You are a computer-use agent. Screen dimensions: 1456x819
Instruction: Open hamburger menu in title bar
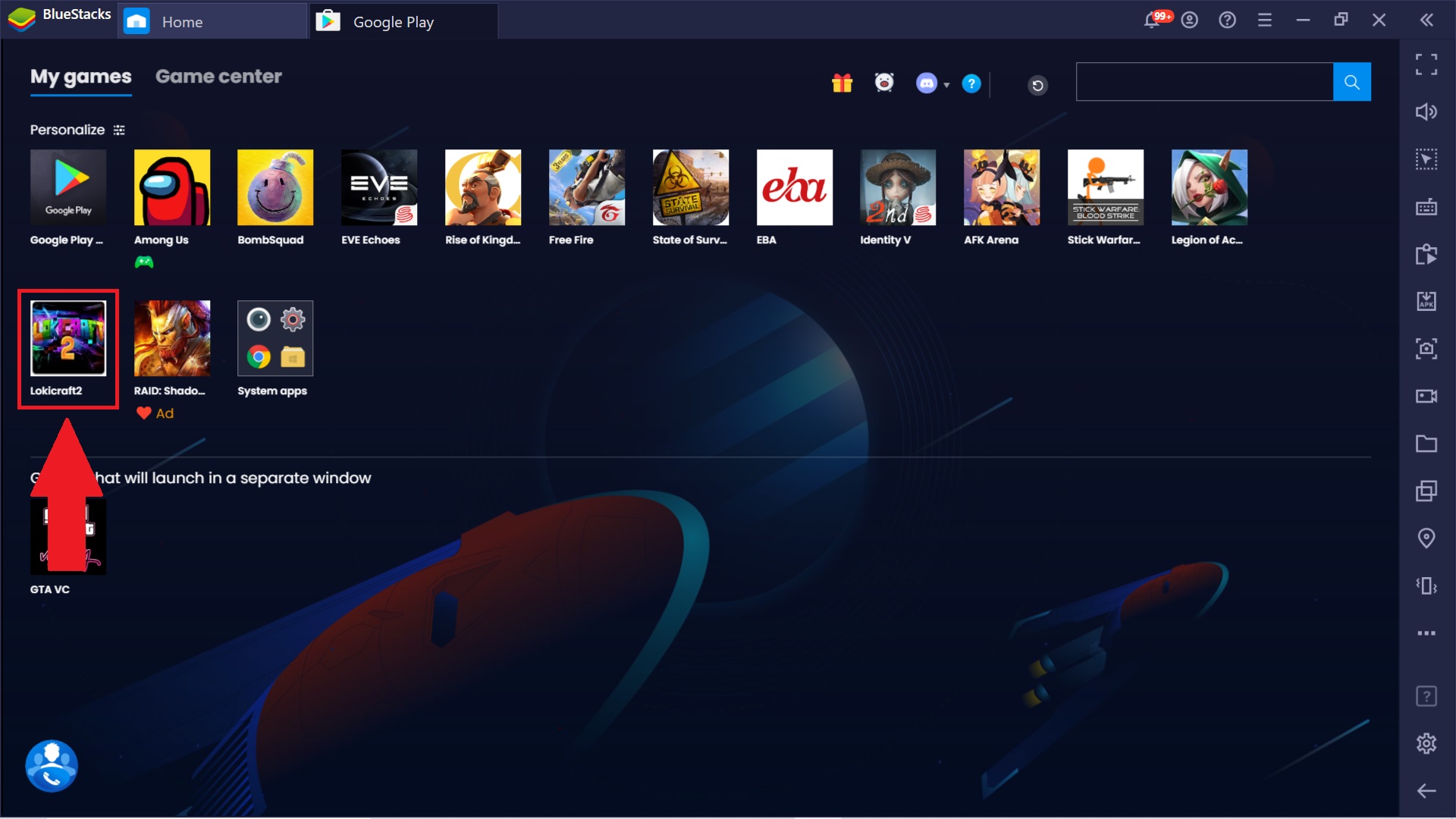coord(1265,20)
